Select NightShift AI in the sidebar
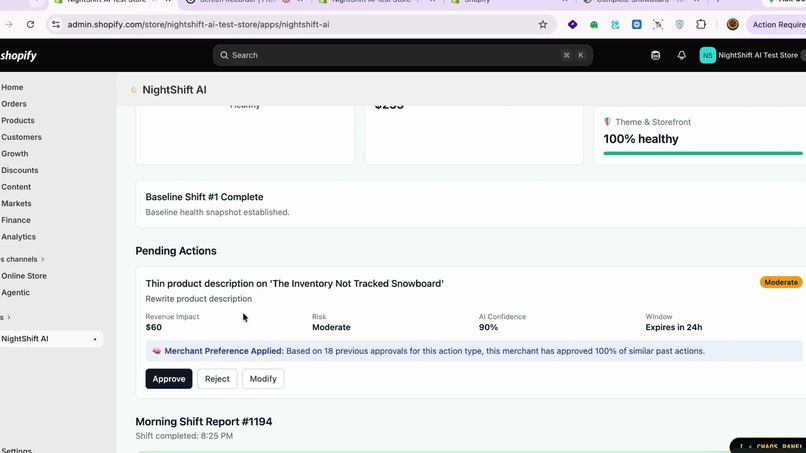The height and width of the screenshot is (453, 806). click(25, 339)
